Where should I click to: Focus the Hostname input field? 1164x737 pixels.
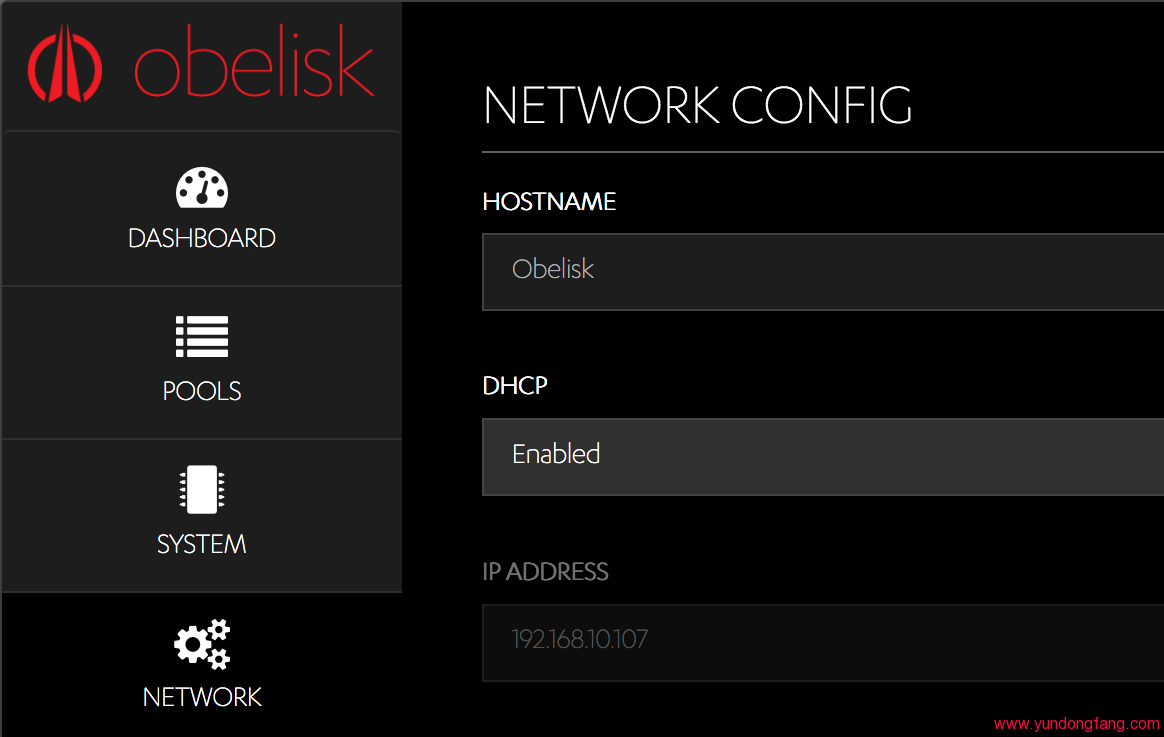click(x=822, y=271)
